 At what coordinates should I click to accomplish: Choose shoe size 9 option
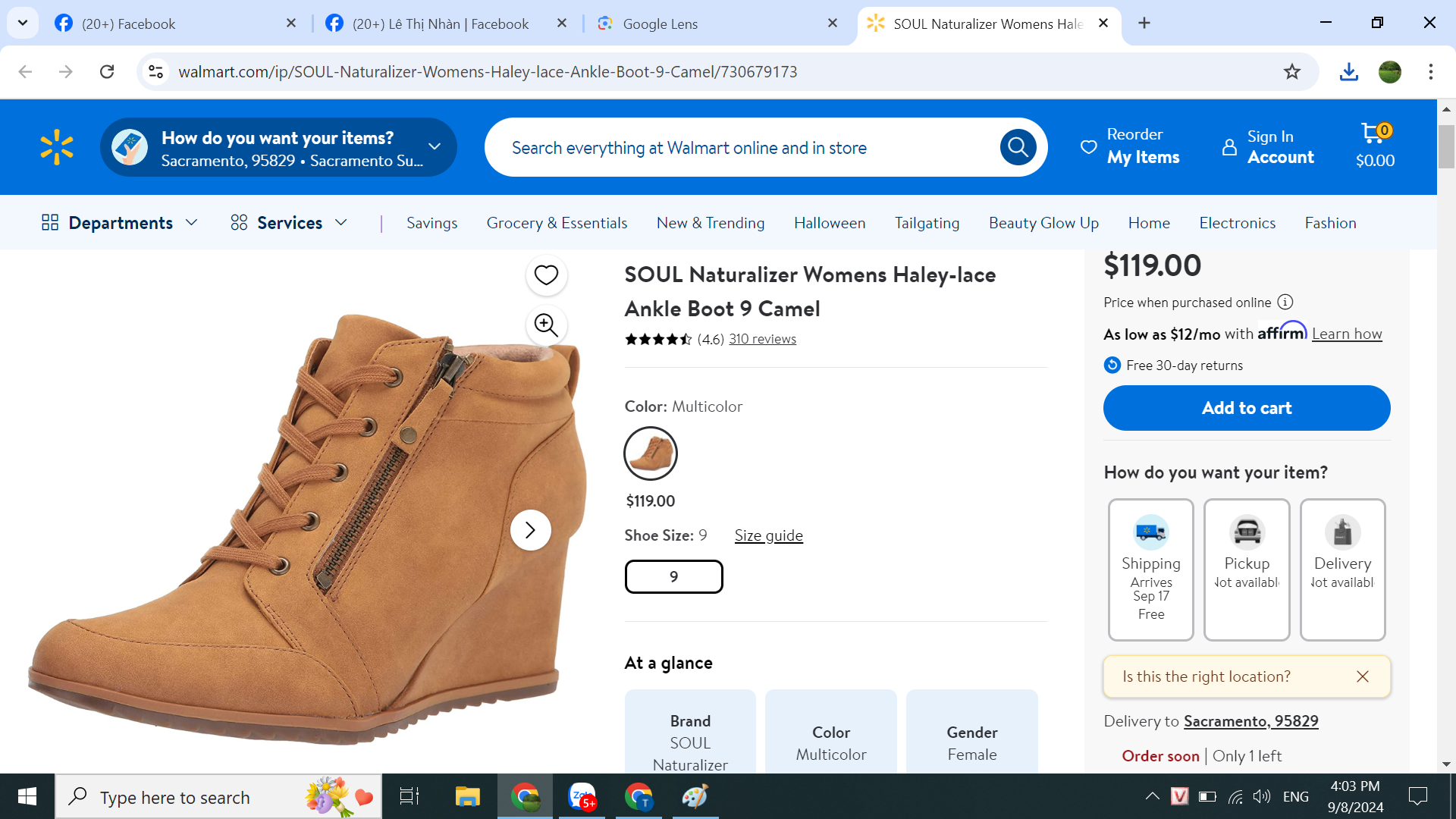pyautogui.click(x=673, y=577)
